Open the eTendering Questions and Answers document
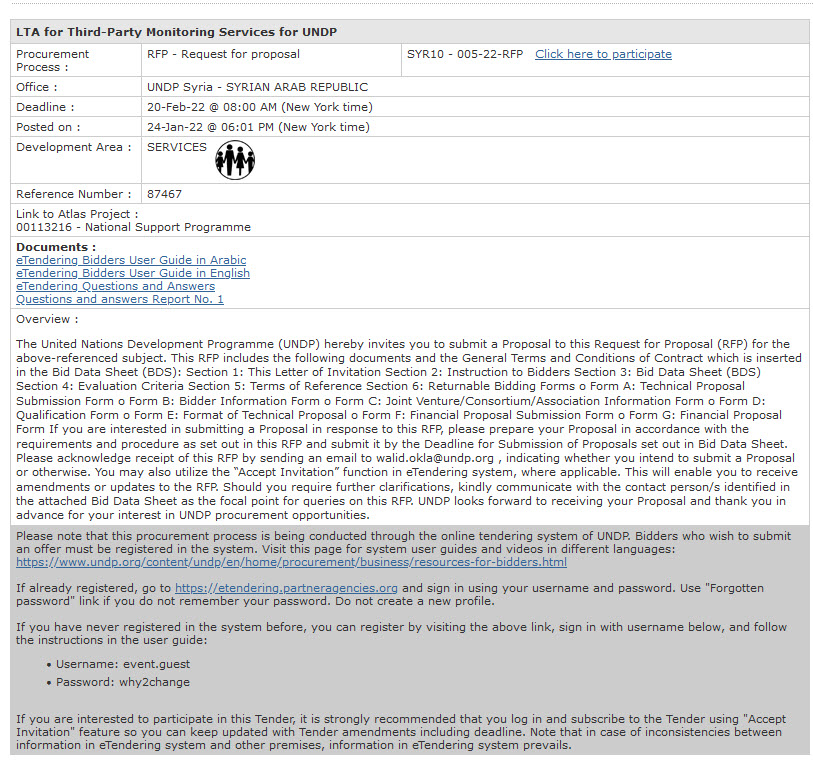This screenshot has height=768, width=813. click(115, 286)
